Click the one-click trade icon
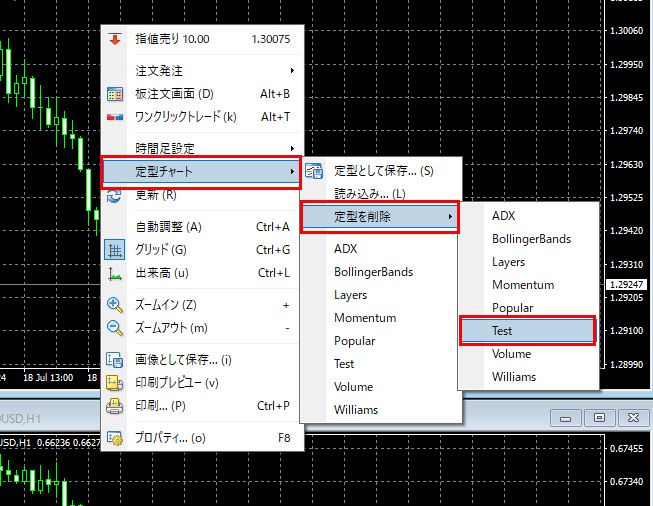Image resolution: width=653 pixels, height=506 pixels. [x=115, y=117]
